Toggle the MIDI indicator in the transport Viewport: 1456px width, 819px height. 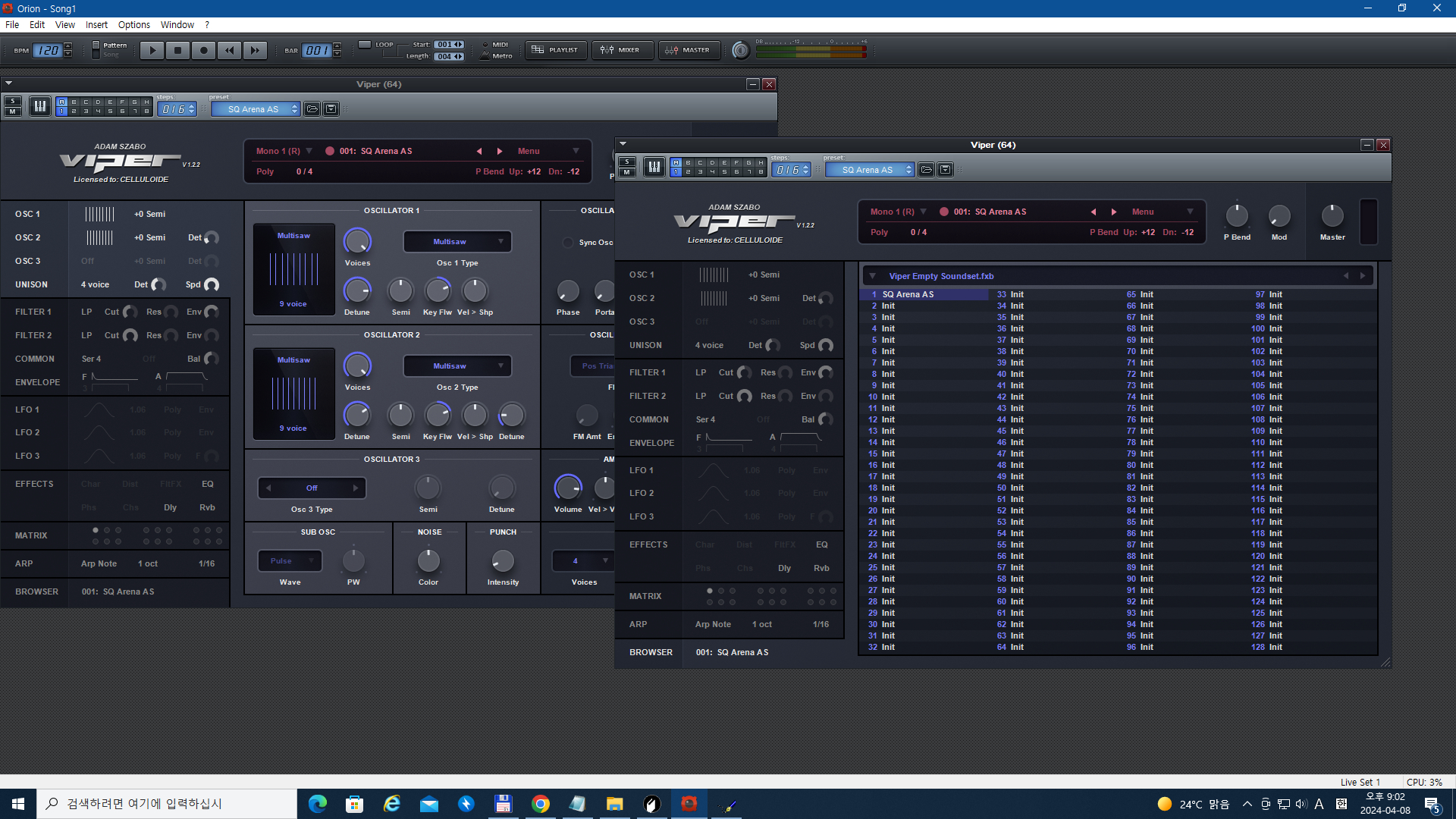pyautogui.click(x=485, y=45)
